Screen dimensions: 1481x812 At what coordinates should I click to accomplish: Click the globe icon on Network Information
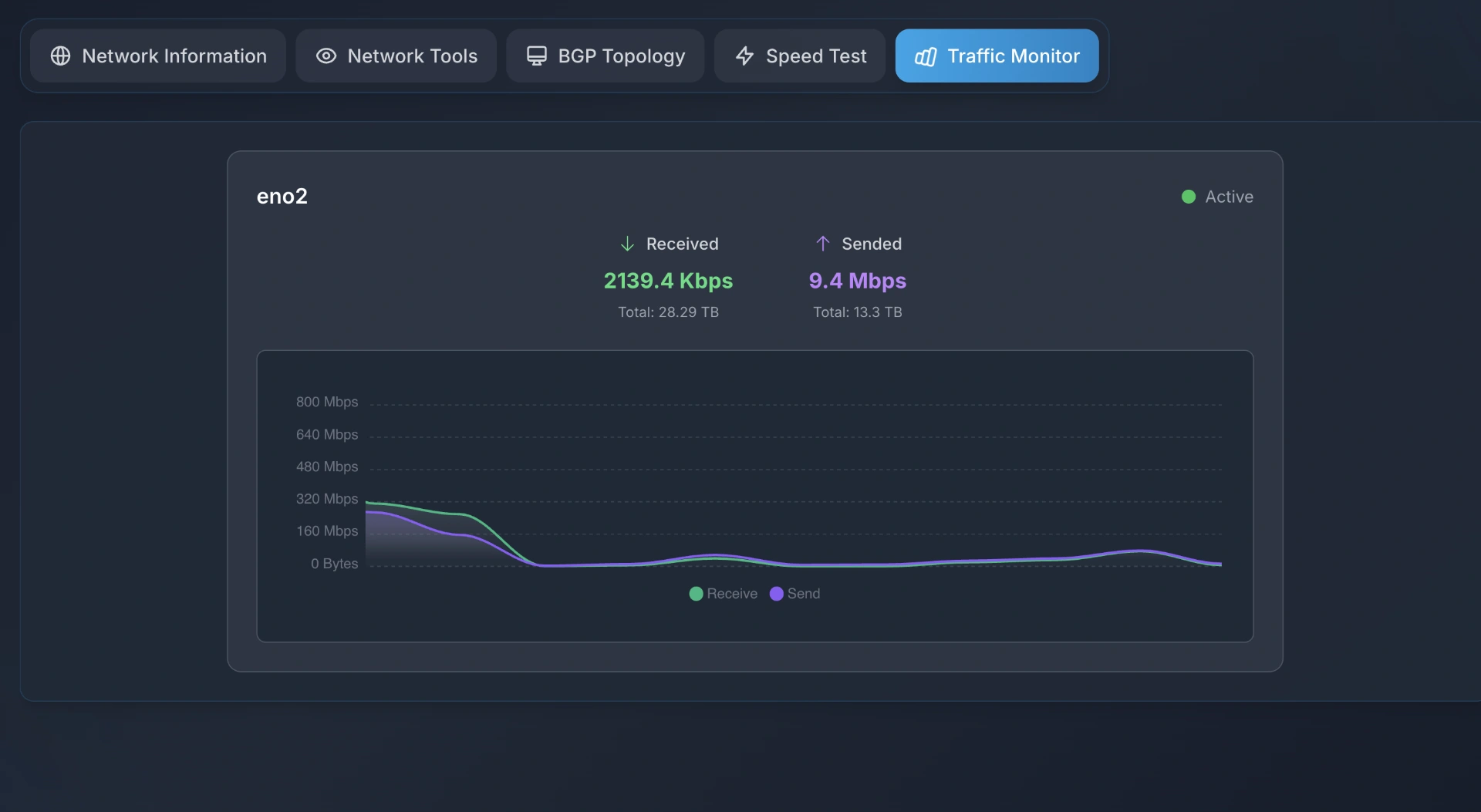point(60,56)
